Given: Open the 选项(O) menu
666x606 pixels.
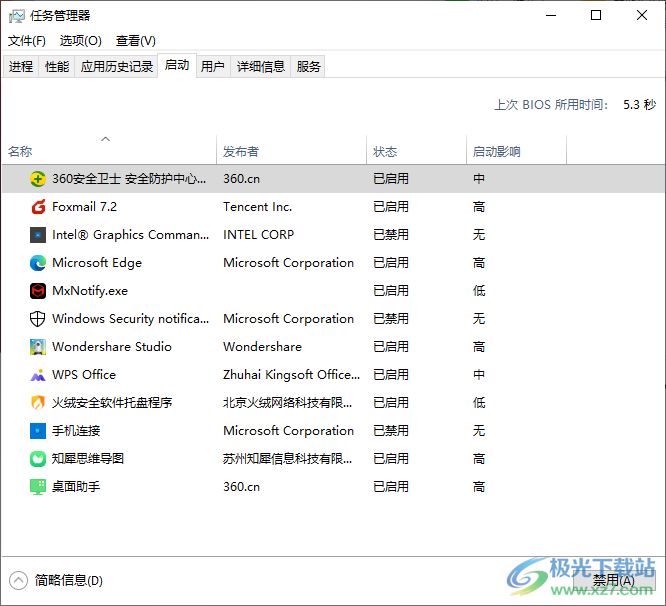Looking at the screenshot, I should 81,41.
